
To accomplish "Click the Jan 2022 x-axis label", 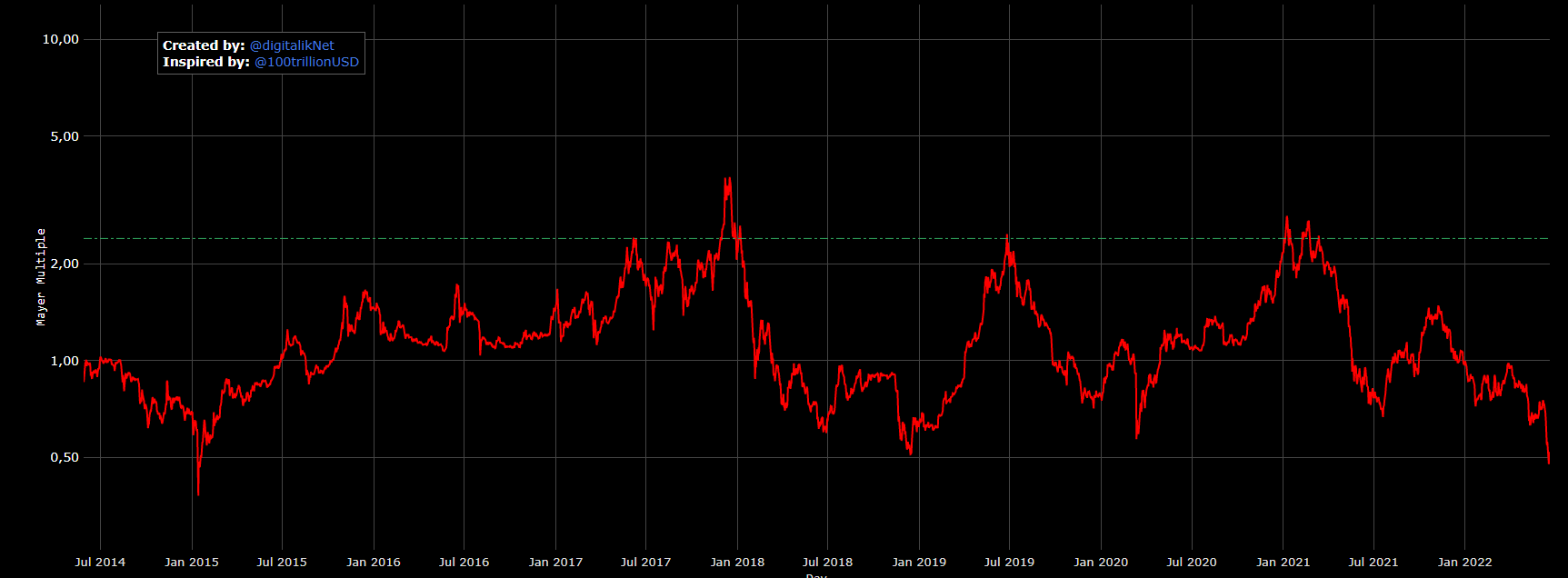I will click(x=1464, y=562).
